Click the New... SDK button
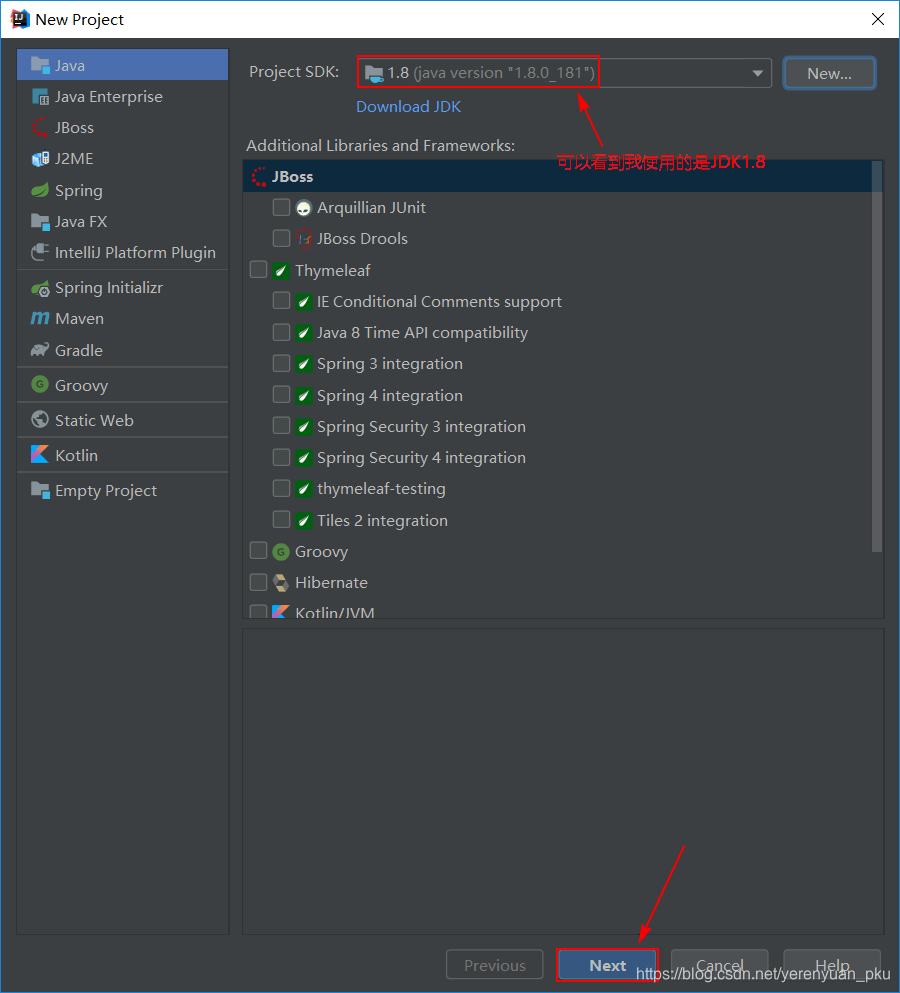The width and height of the screenshot is (900, 993). tap(830, 73)
